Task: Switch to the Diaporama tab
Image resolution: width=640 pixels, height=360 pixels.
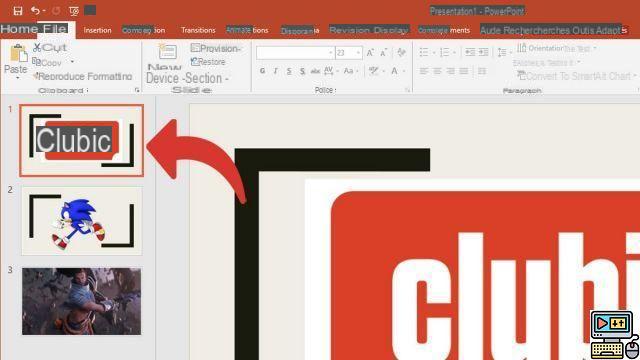Action: [300, 31]
